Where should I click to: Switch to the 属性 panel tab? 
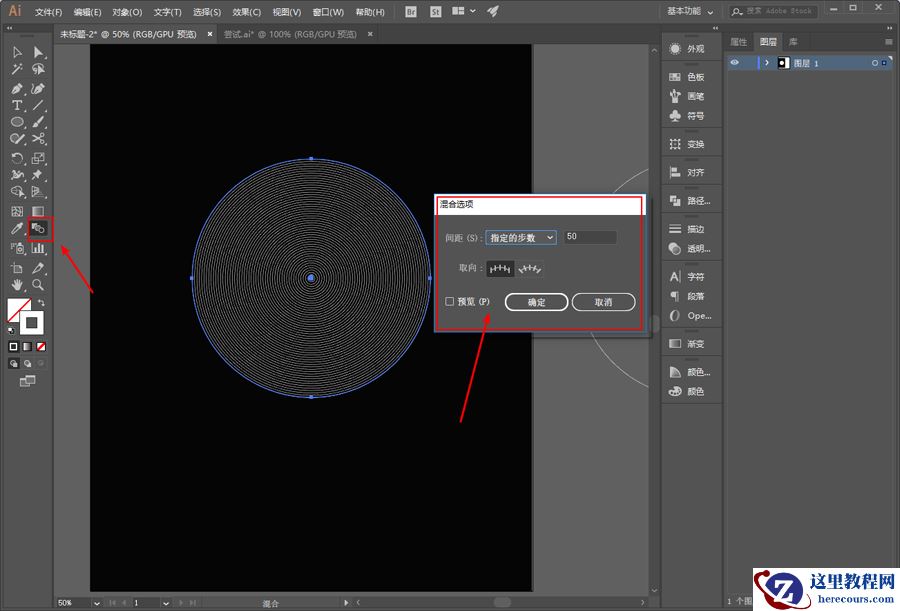click(739, 42)
